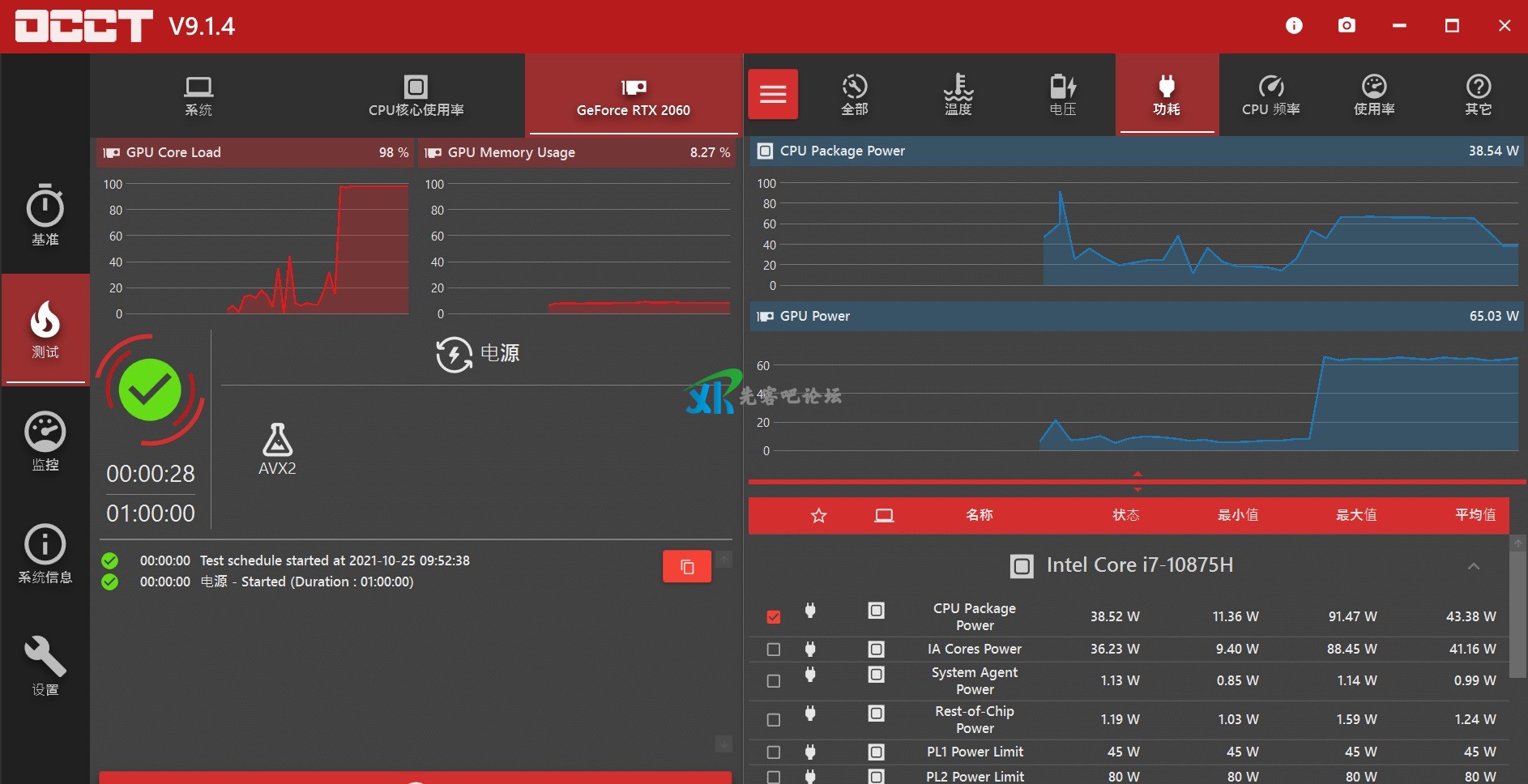This screenshot has width=1528, height=784.
Task: Click the screenshot camera icon
Action: tap(1347, 26)
